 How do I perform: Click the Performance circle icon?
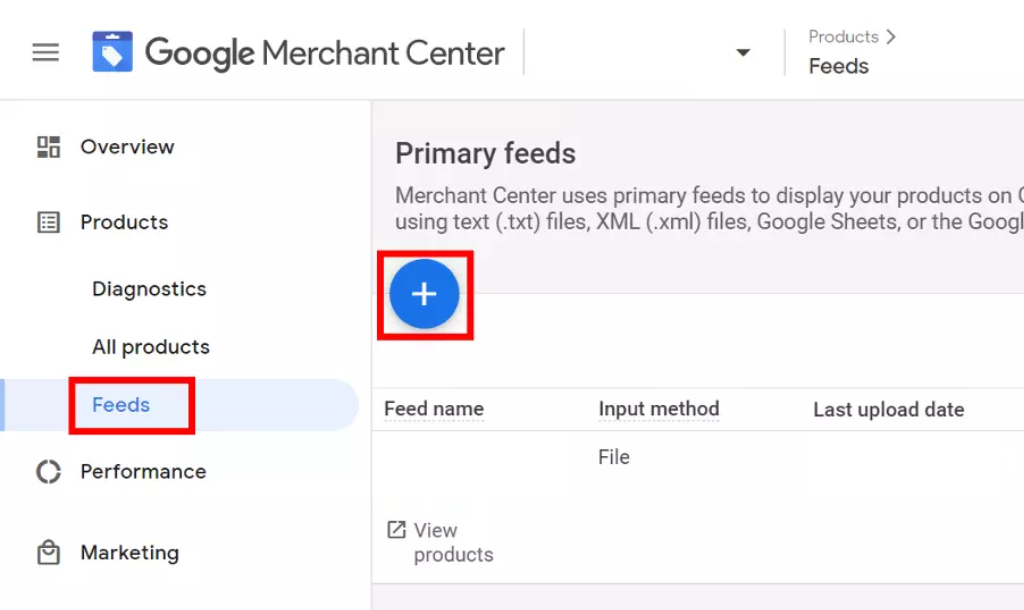48,472
